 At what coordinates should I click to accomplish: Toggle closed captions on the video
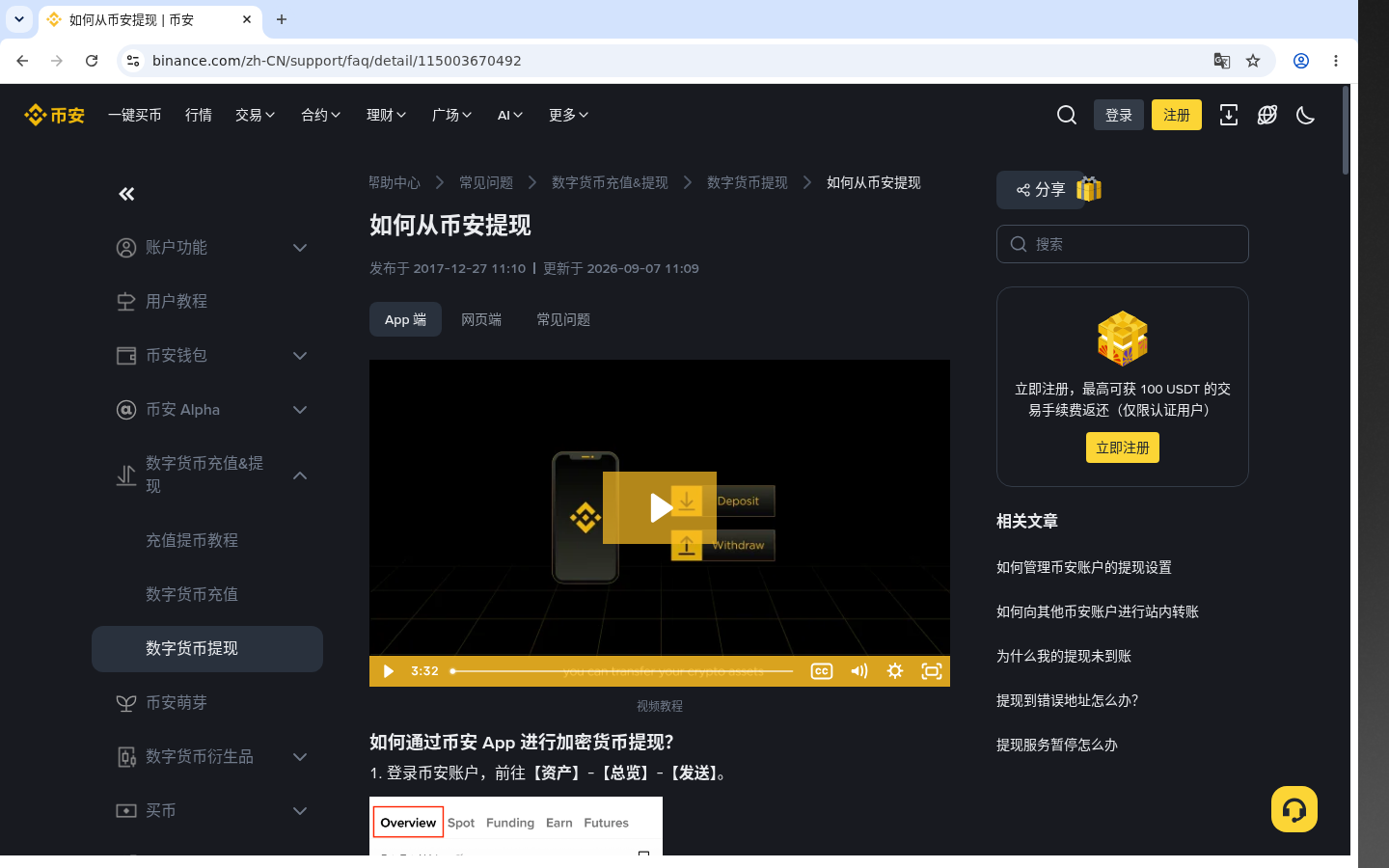(x=822, y=671)
